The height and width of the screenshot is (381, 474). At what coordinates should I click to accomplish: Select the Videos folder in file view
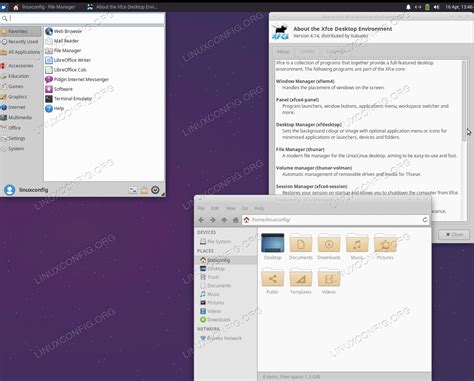[x=329, y=281]
